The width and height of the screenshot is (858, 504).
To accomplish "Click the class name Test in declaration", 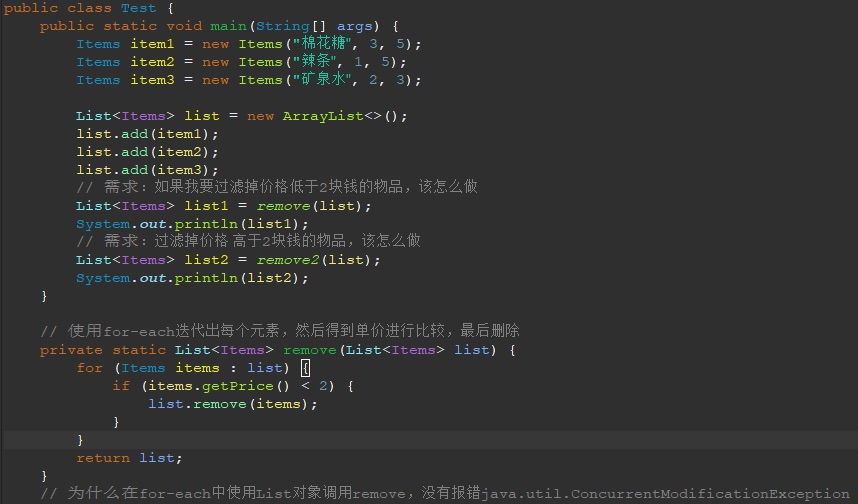I will coord(138,8).
